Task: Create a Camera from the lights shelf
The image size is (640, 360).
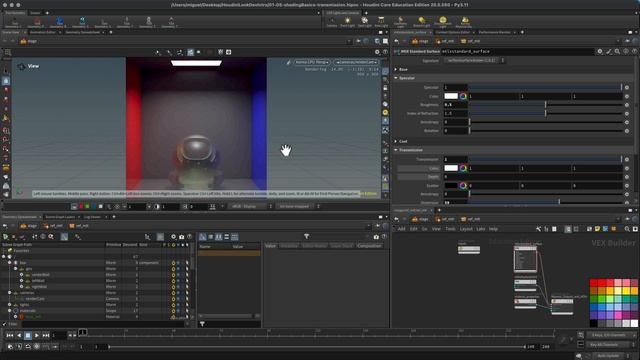Action: click(x=332, y=22)
